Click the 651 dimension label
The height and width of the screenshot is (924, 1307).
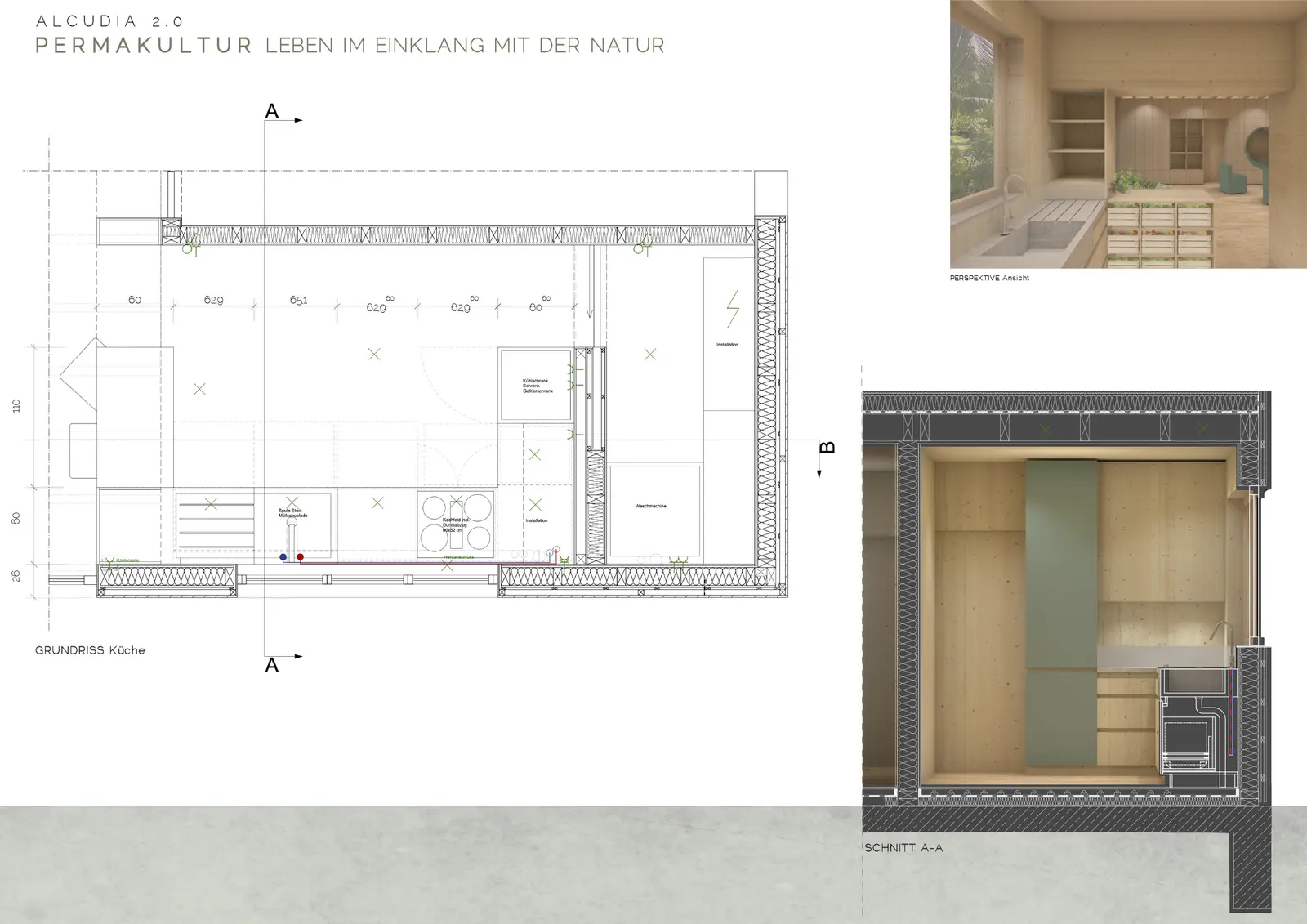click(298, 301)
